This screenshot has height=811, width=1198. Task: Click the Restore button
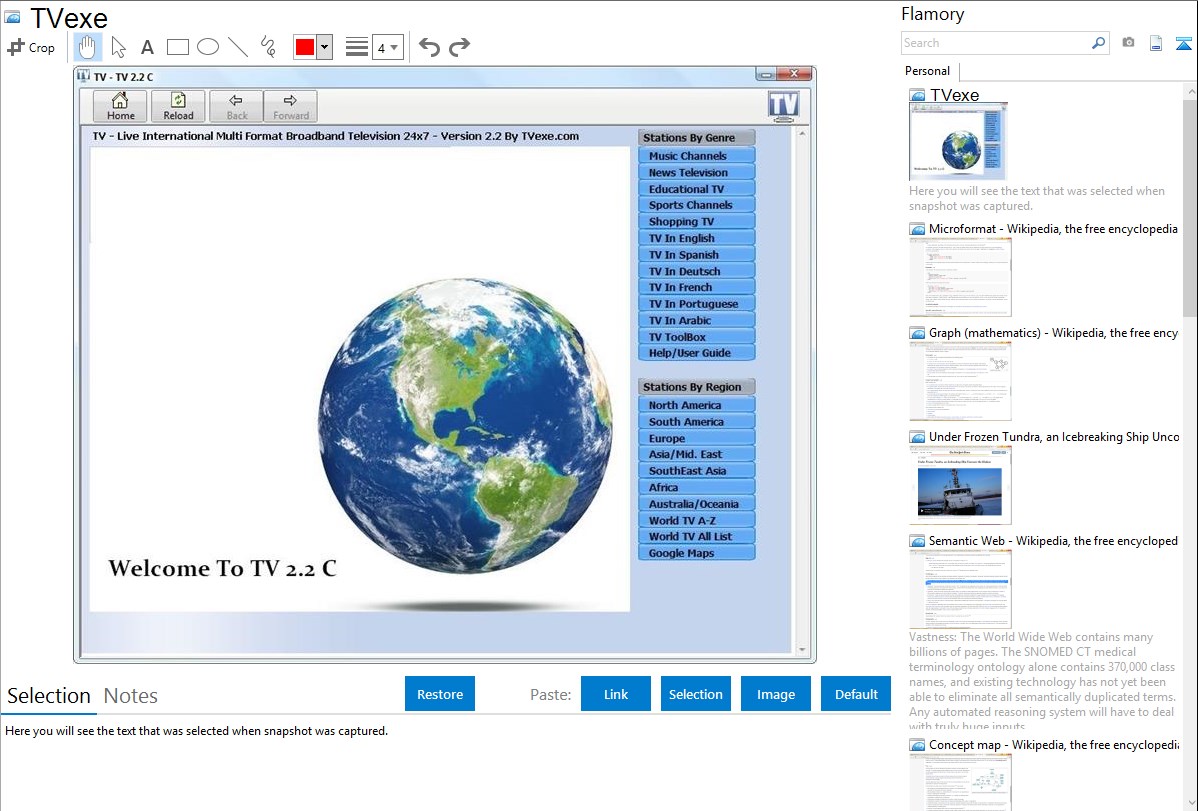pos(440,694)
